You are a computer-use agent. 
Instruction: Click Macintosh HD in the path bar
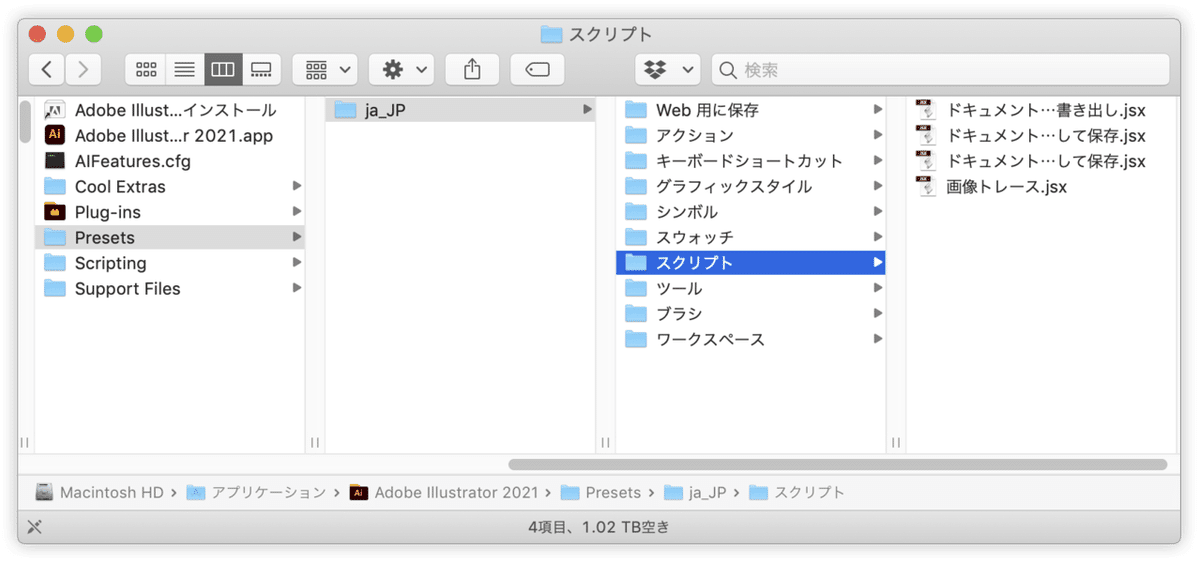(100, 492)
